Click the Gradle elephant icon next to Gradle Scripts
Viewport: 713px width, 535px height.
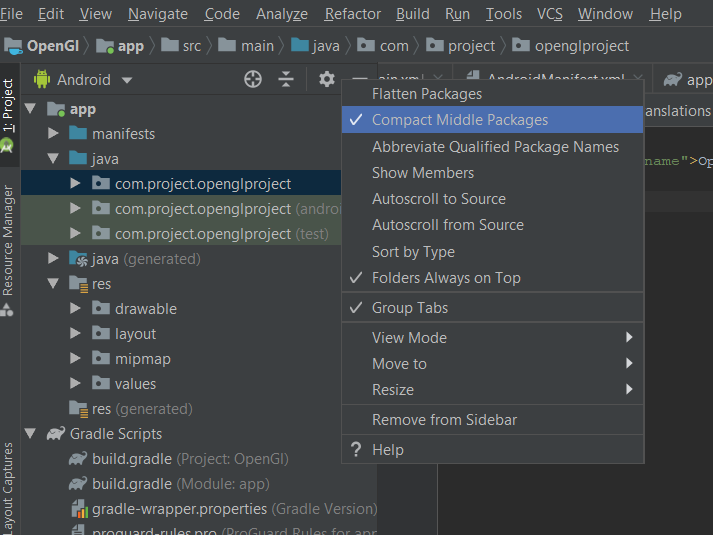click(56, 434)
